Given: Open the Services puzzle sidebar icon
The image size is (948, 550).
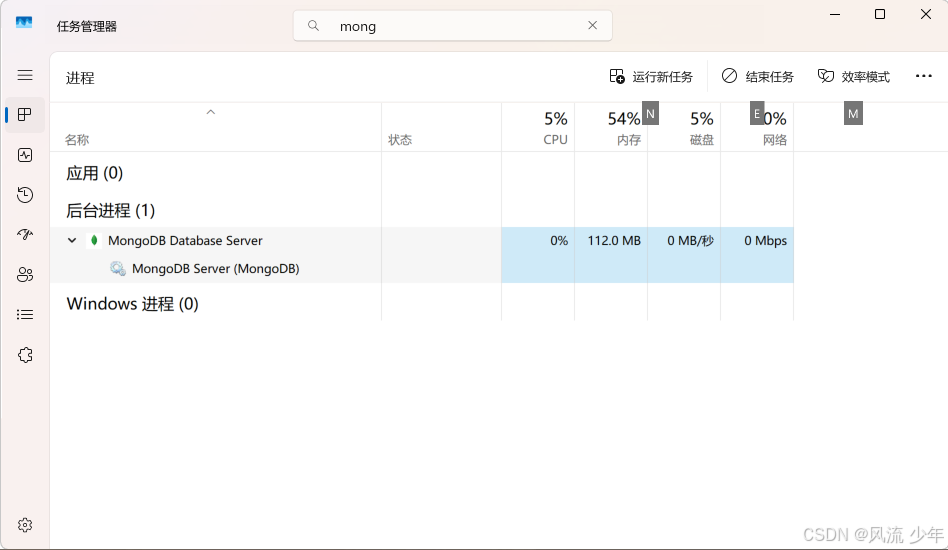Looking at the screenshot, I should 25,355.
